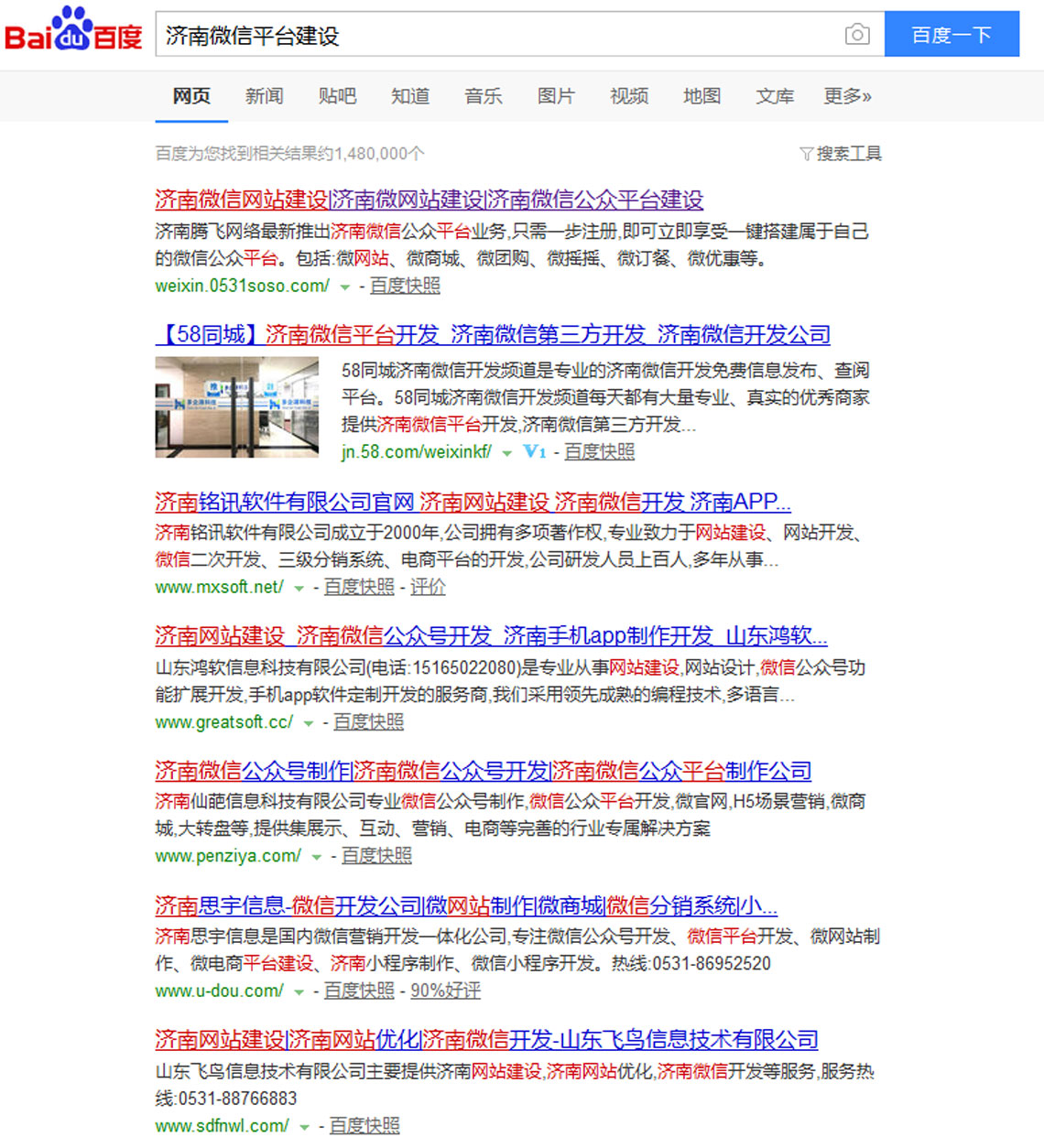Open 百度快照 for www.greatsoft.cc

(368, 721)
